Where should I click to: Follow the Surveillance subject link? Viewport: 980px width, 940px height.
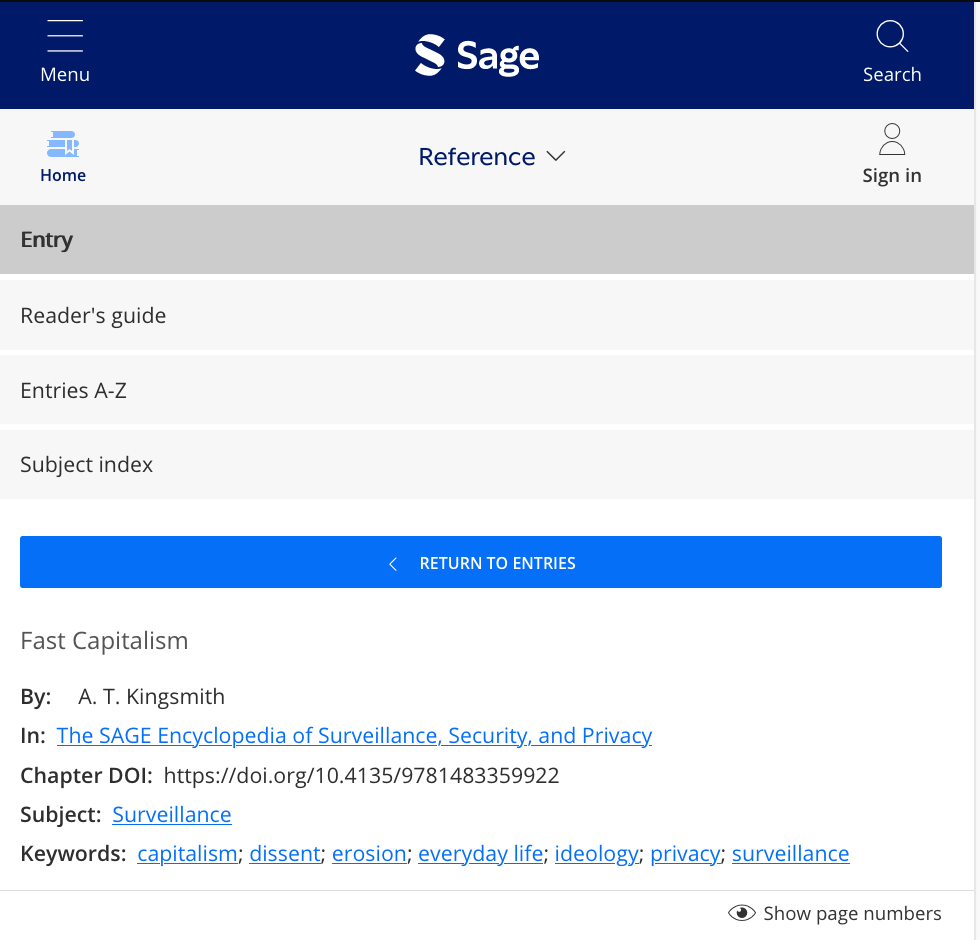click(x=171, y=815)
